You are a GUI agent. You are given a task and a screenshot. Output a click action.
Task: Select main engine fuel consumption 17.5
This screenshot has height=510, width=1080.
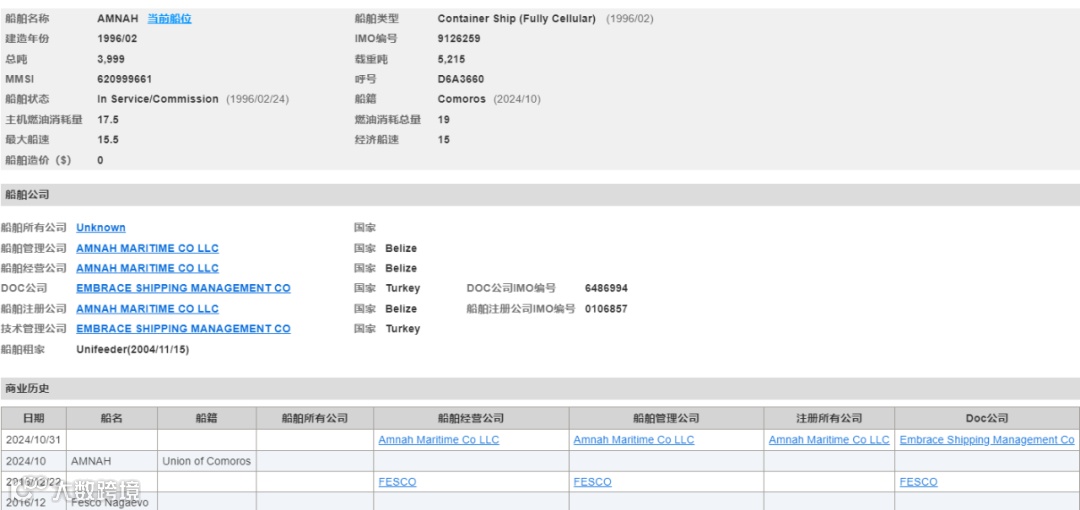coord(108,119)
